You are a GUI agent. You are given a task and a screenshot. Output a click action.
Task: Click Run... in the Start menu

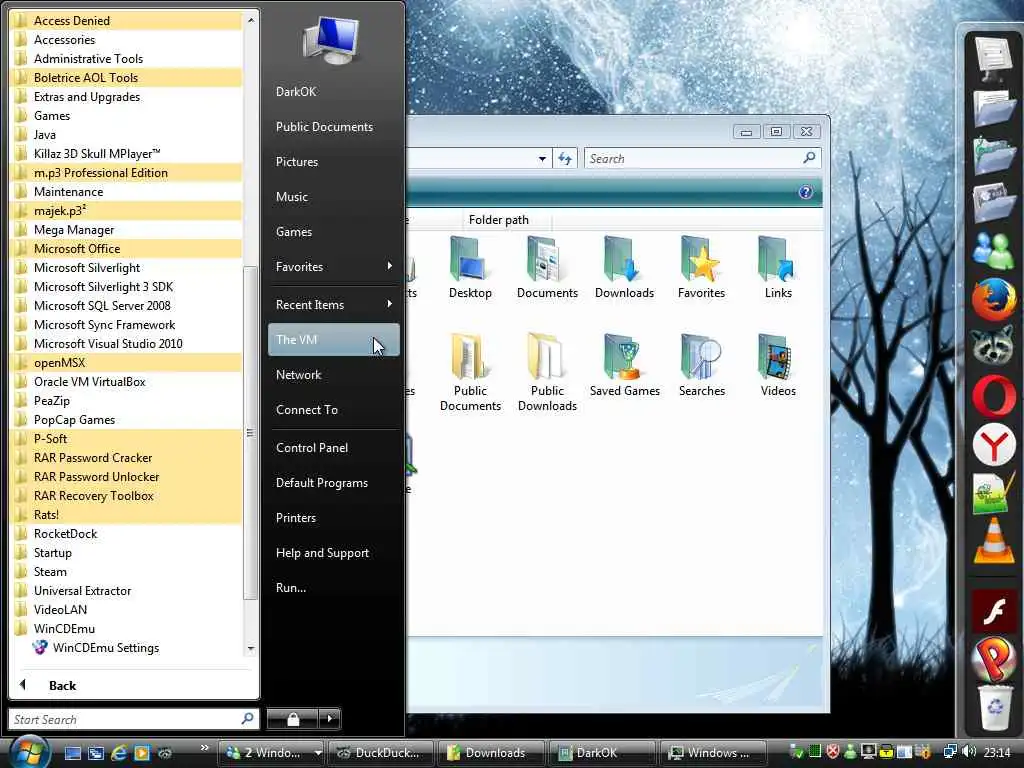point(334,588)
